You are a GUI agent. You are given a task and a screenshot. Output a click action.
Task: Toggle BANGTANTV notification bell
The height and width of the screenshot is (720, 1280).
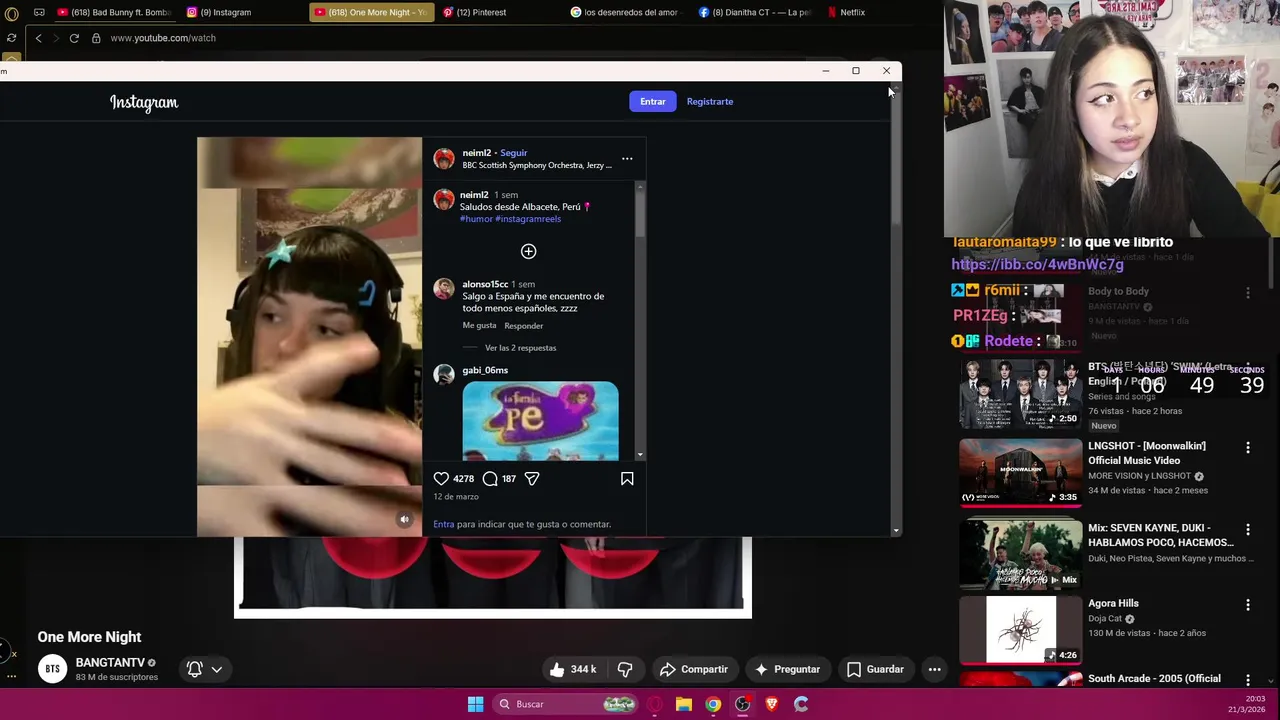tap(195, 669)
